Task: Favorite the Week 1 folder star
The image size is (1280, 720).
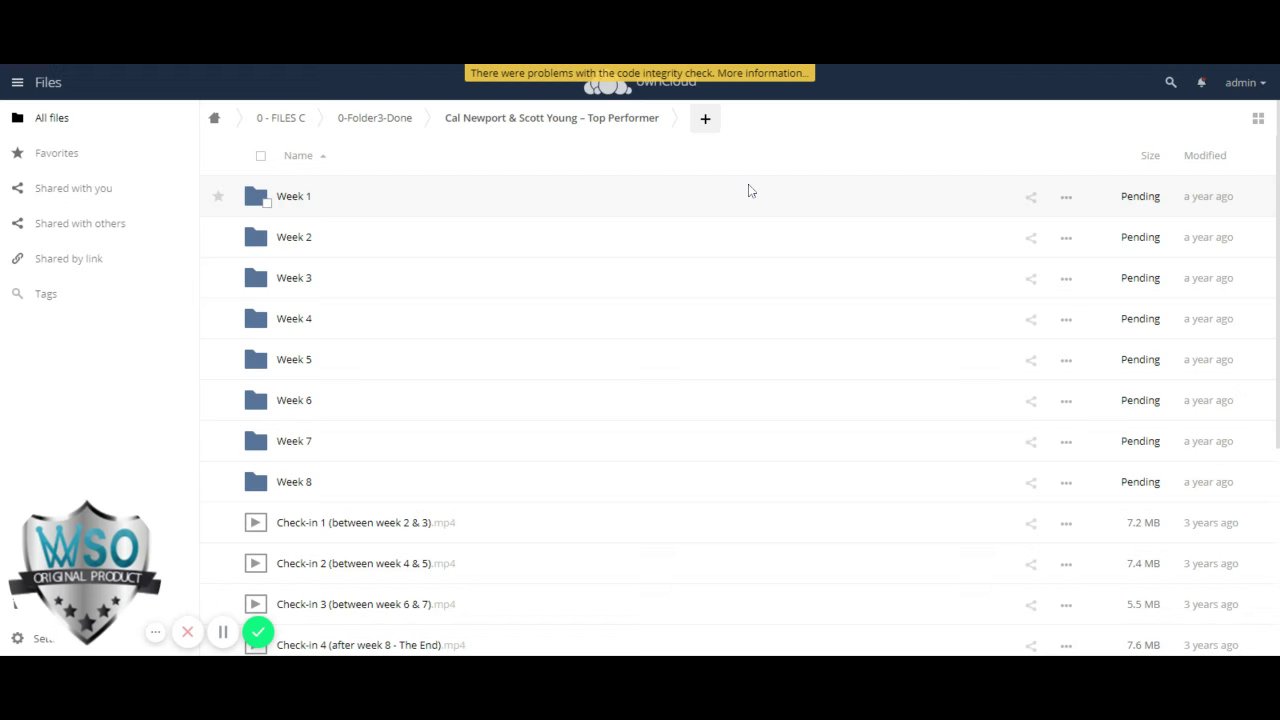Action: coord(218,196)
